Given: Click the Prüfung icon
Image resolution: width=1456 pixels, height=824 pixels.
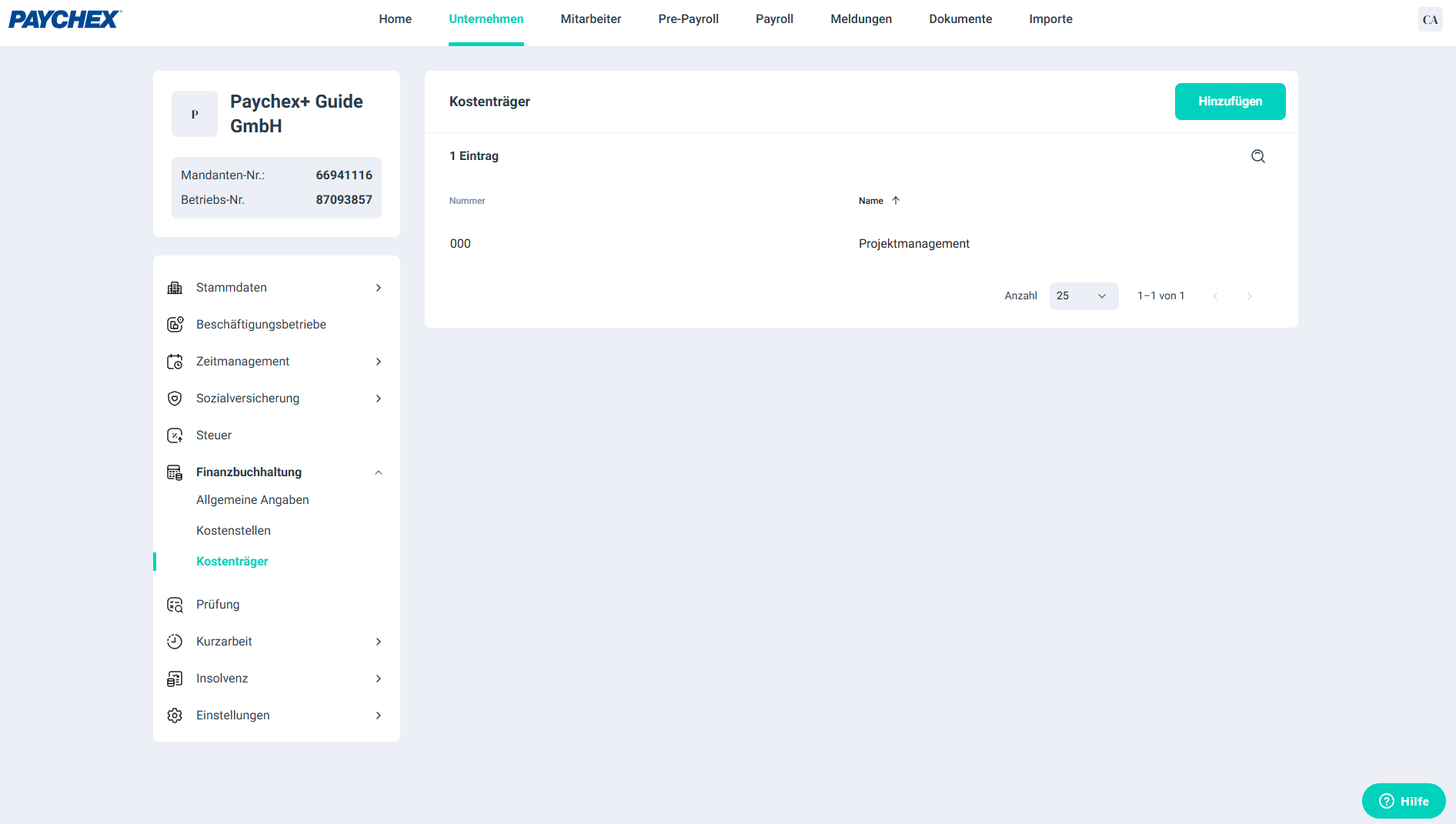Looking at the screenshot, I should (175, 605).
